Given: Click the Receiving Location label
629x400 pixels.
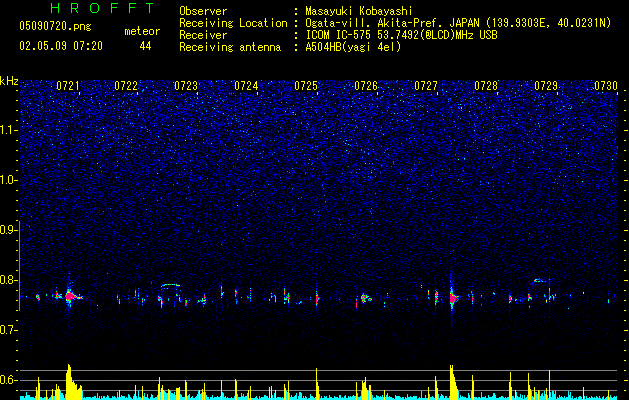Looking at the screenshot, I should (233, 23).
